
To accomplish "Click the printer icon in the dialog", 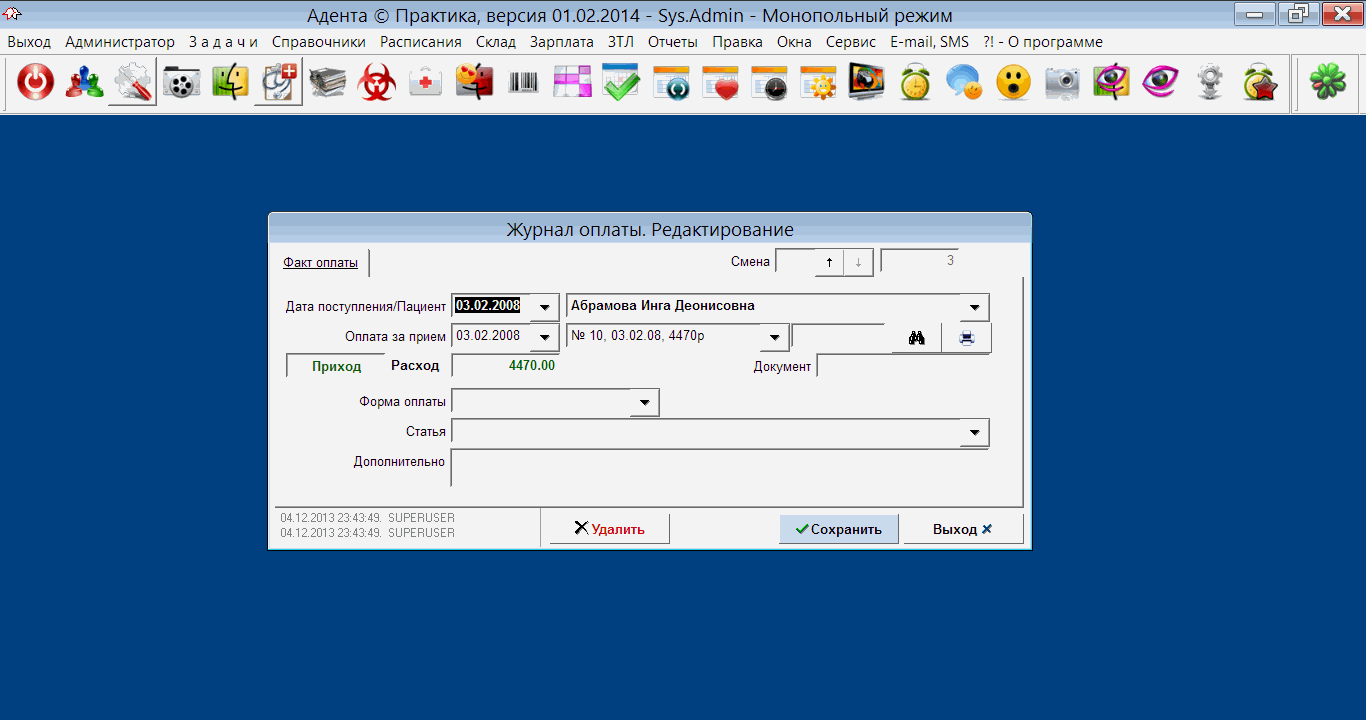I will point(966,338).
